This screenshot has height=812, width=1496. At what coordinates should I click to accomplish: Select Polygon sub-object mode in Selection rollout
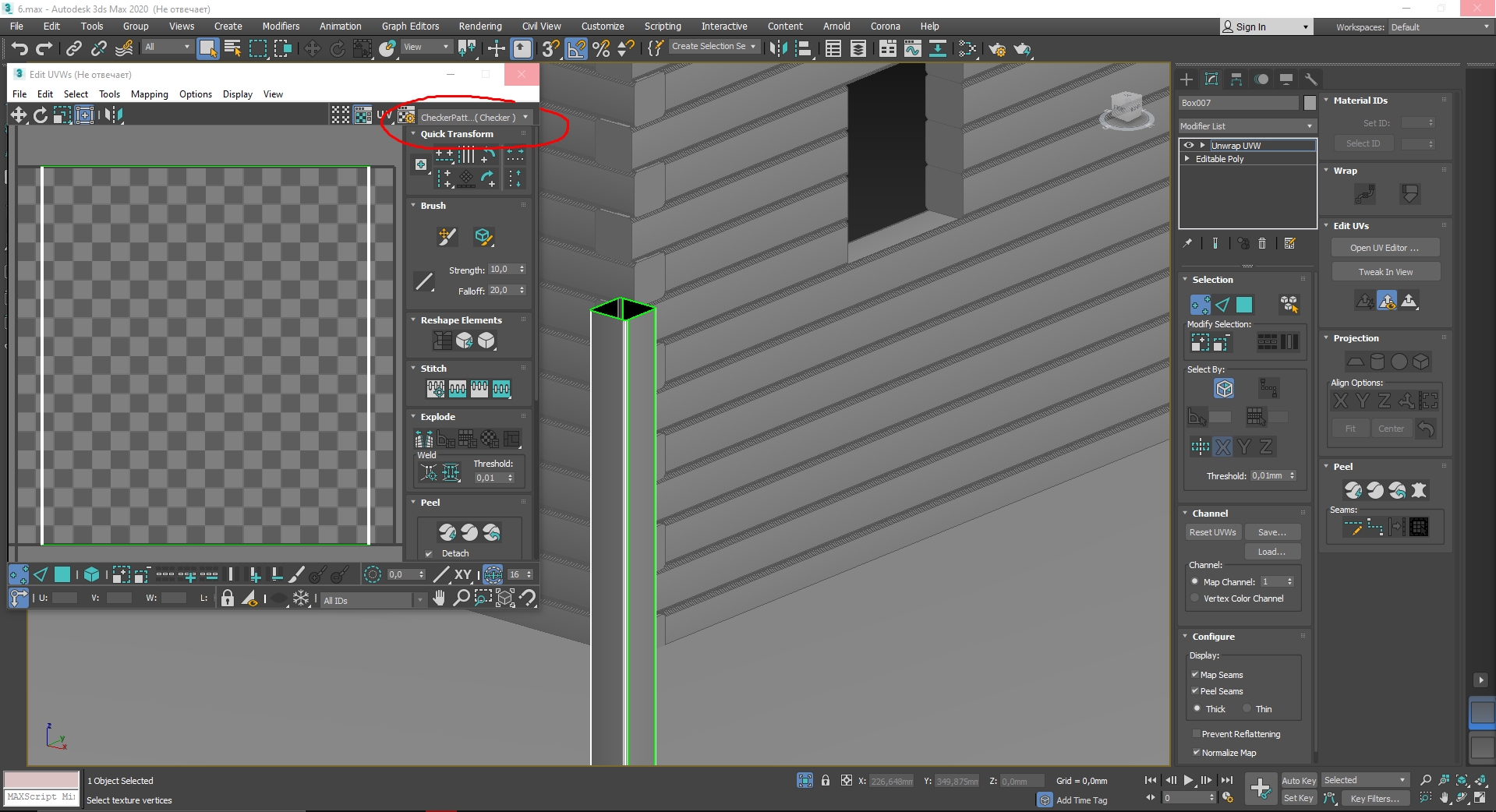[1244, 305]
